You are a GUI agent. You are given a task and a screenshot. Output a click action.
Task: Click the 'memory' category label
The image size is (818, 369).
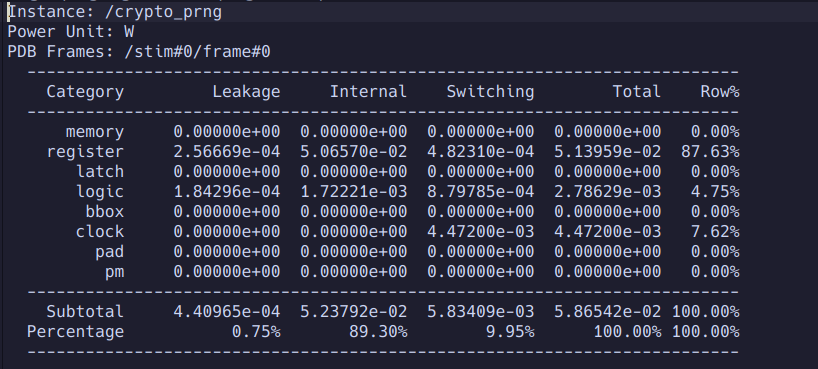95,132
